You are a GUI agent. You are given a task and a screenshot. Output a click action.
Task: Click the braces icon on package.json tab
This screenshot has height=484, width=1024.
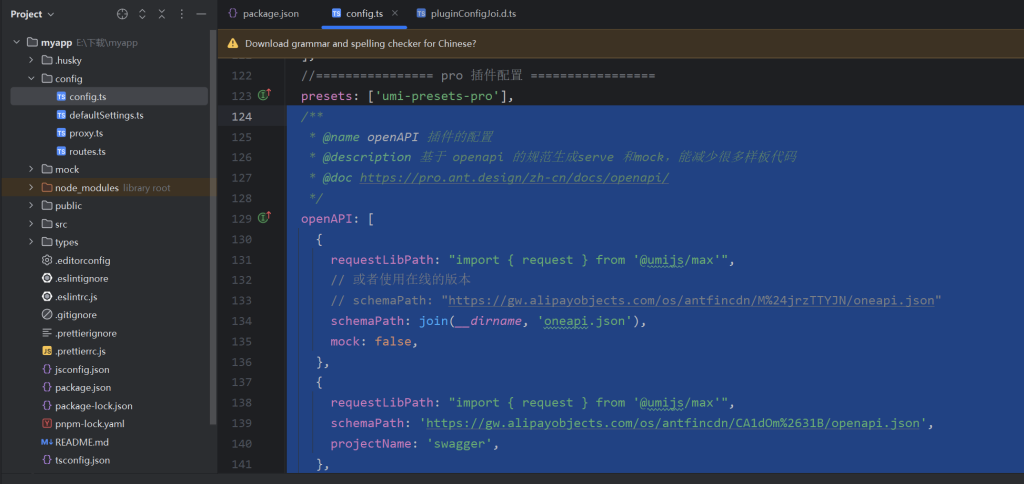tap(232, 14)
